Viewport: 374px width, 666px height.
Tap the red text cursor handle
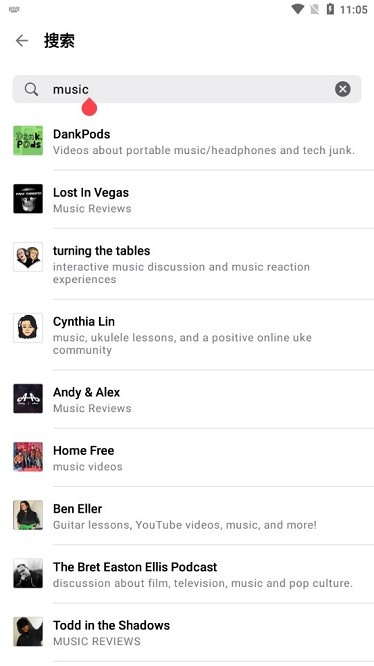[x=89, y=107]
